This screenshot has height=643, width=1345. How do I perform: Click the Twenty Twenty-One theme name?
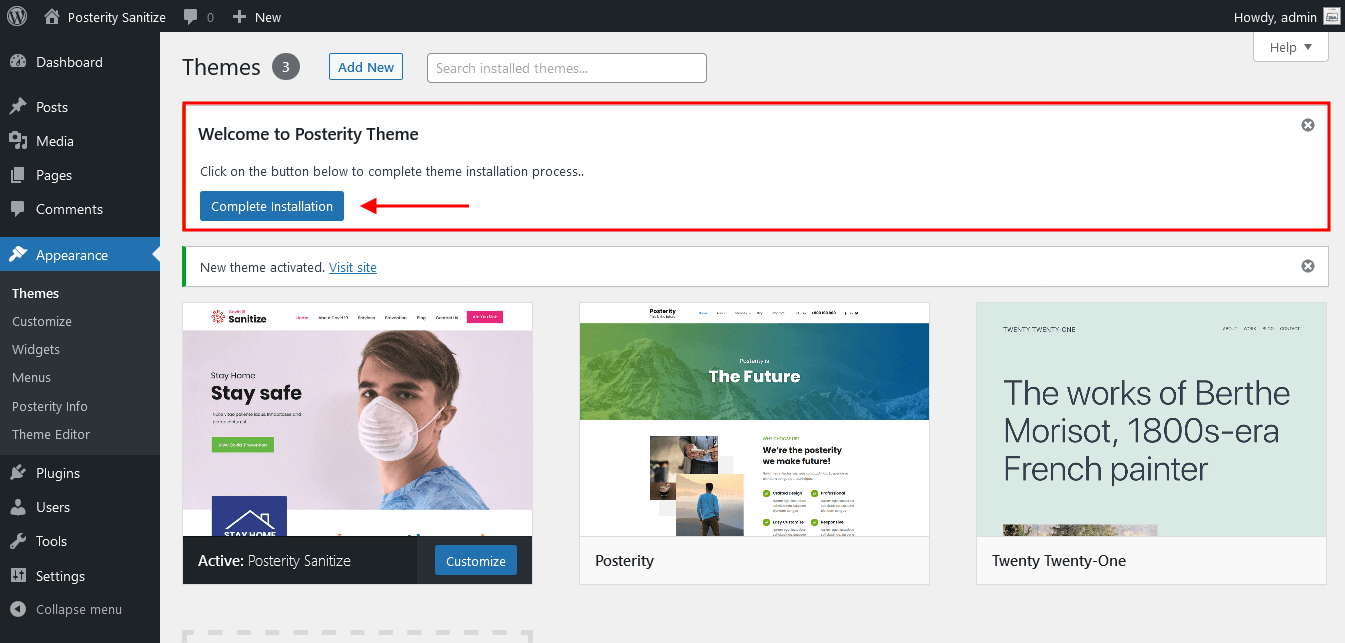1059,561
